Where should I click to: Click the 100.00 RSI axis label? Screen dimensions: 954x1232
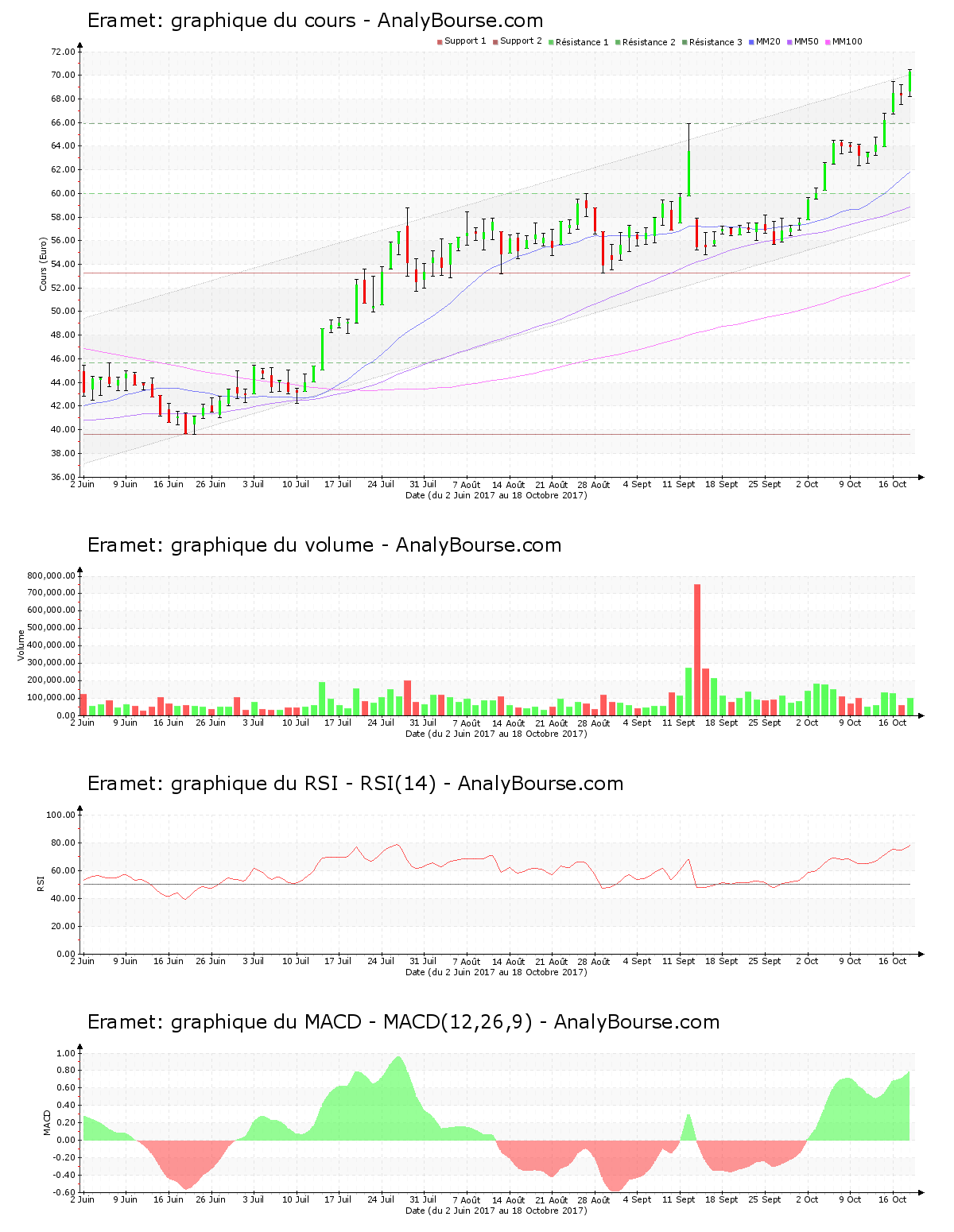click(60, 815)
